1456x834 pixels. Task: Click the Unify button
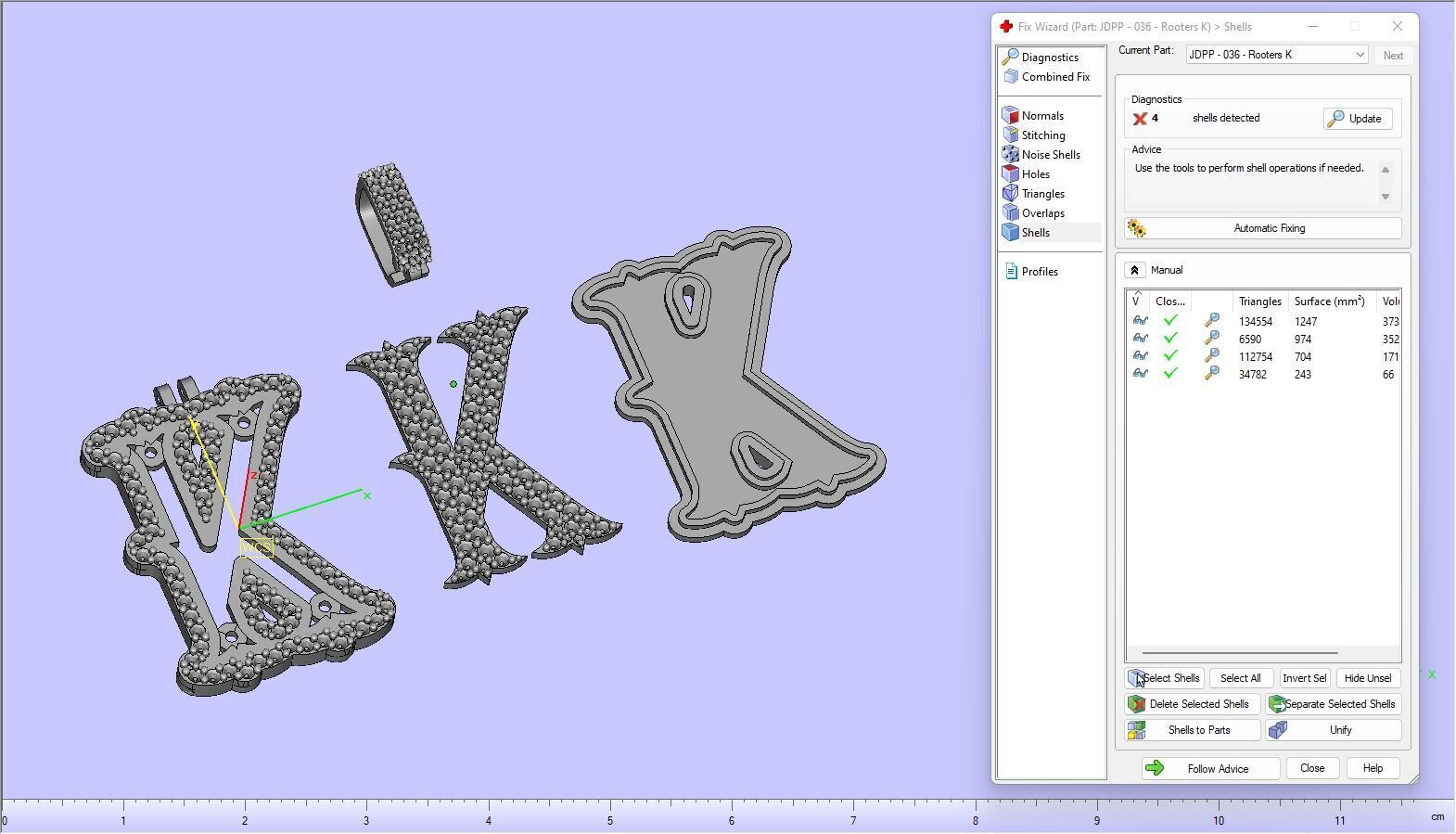1334,730
